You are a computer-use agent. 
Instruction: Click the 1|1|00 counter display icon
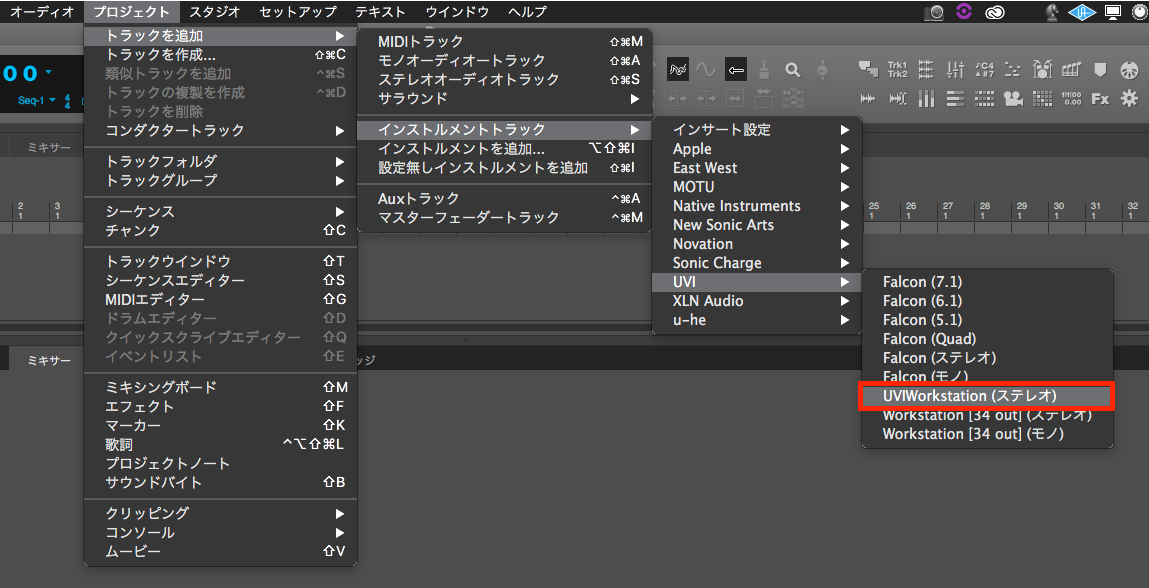(x=1071, y=98)
